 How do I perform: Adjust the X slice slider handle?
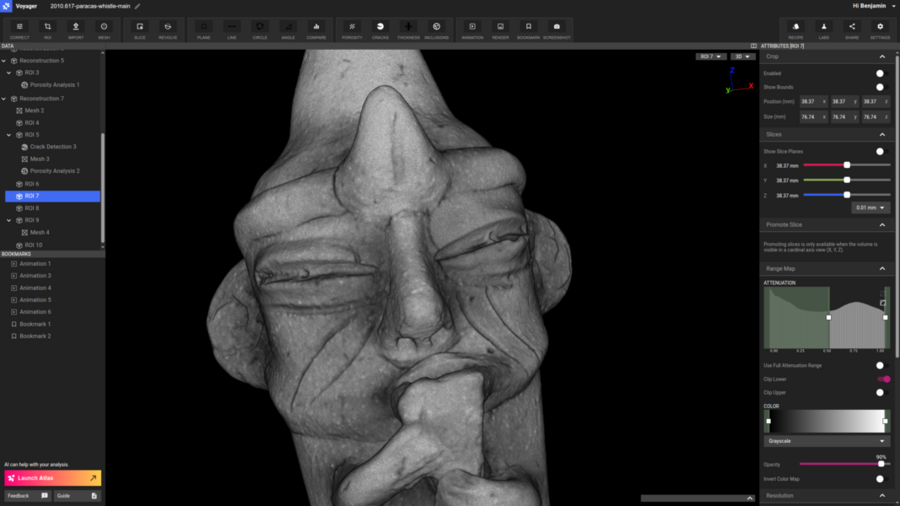[847, 165]
